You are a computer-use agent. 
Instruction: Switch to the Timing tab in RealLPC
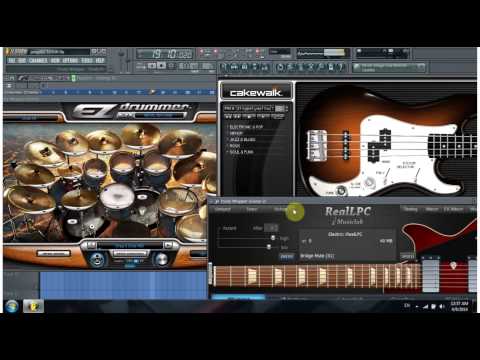(x=411, y=209)
